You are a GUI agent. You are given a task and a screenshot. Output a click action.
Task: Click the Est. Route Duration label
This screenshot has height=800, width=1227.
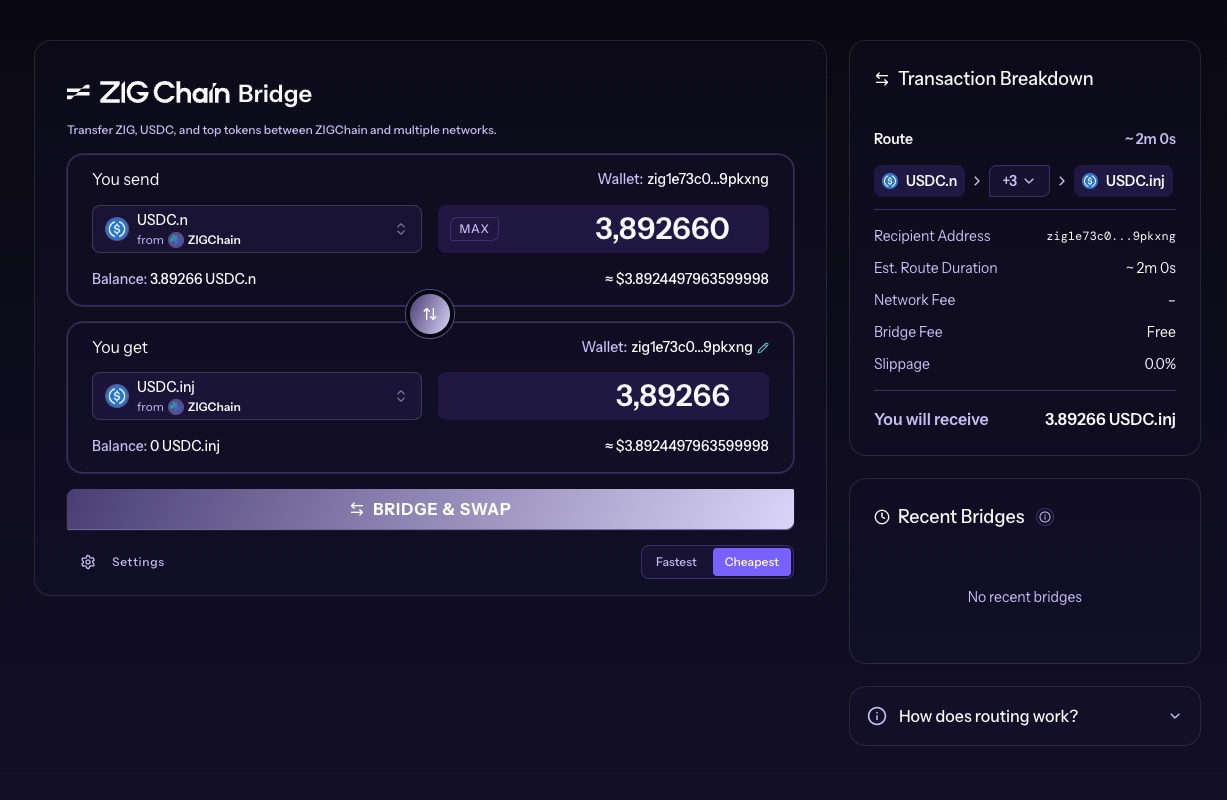point(935,268)
